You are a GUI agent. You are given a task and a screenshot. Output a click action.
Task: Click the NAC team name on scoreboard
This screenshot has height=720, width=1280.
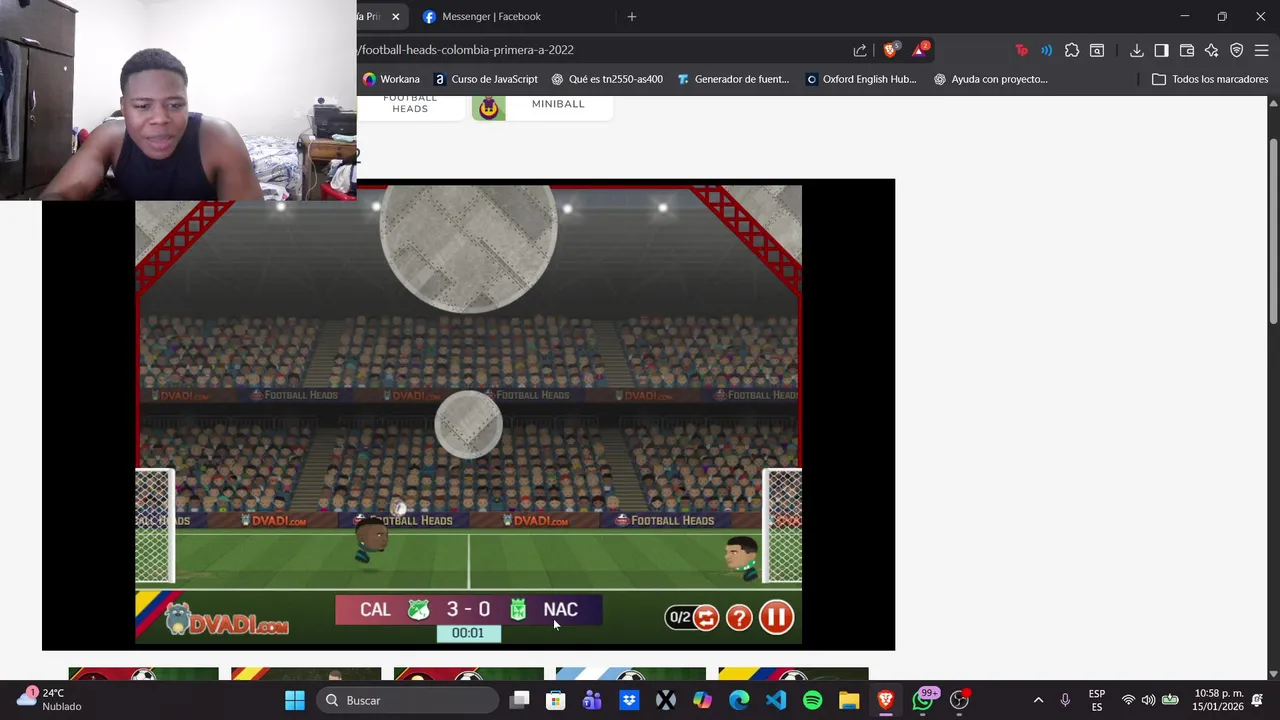560,610
